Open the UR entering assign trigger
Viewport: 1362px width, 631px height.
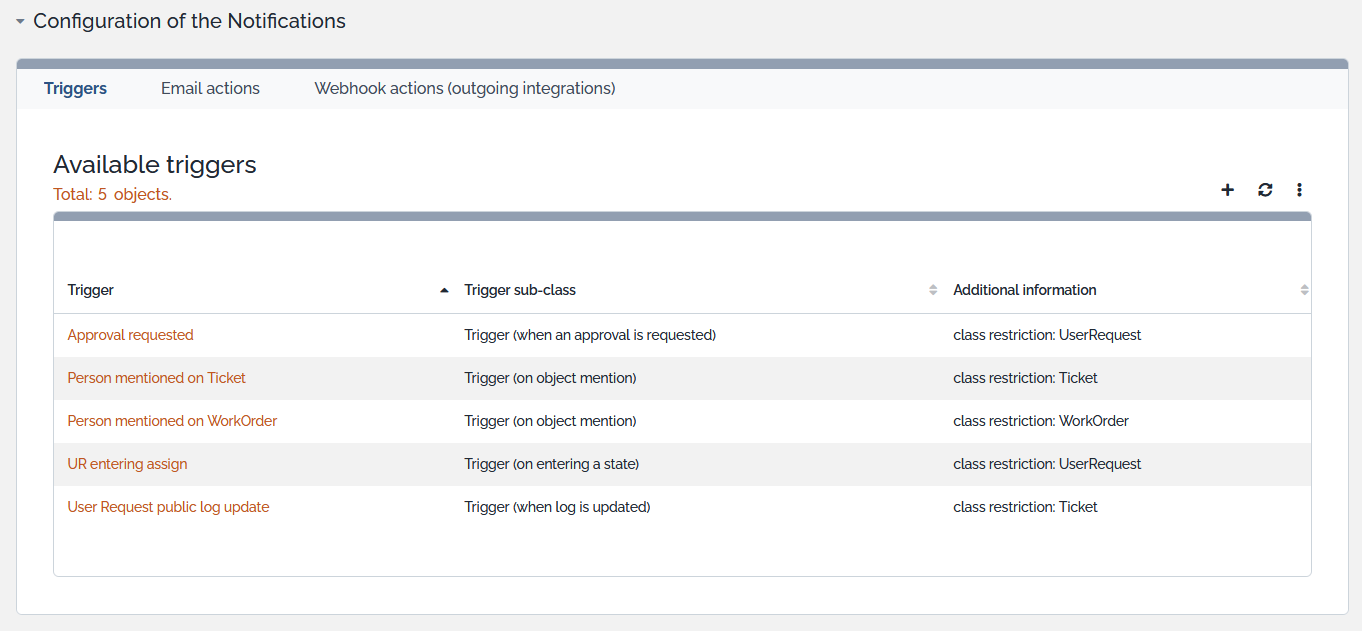(127, 464)
